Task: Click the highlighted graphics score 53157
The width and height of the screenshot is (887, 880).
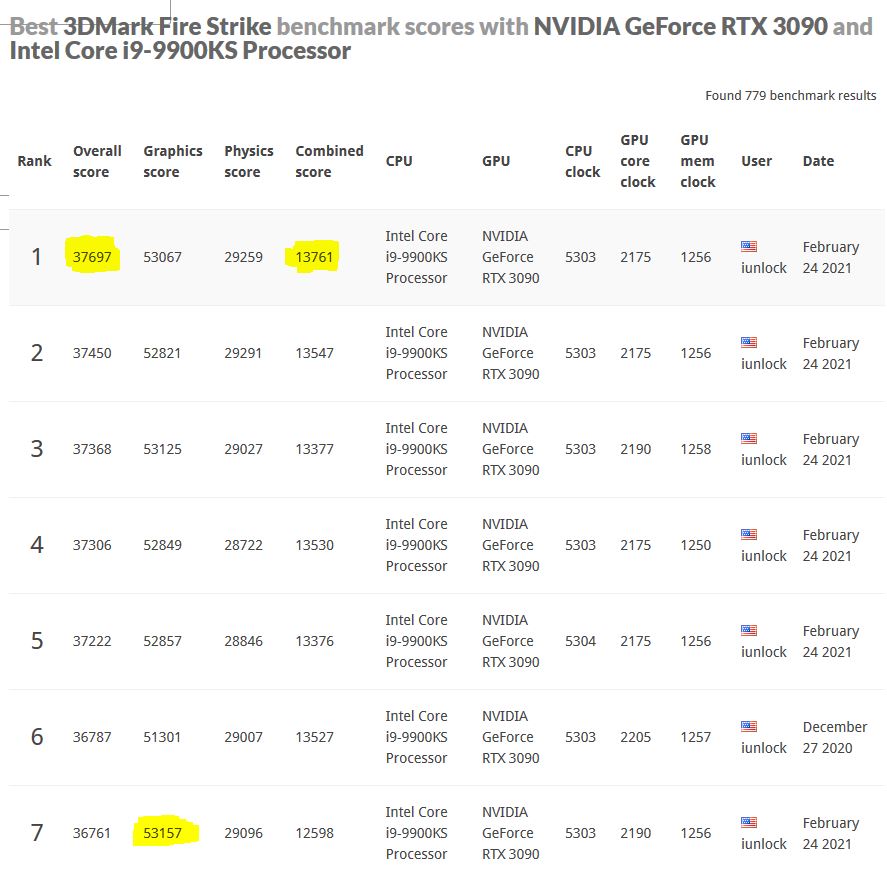Action: tap(163, 833)
